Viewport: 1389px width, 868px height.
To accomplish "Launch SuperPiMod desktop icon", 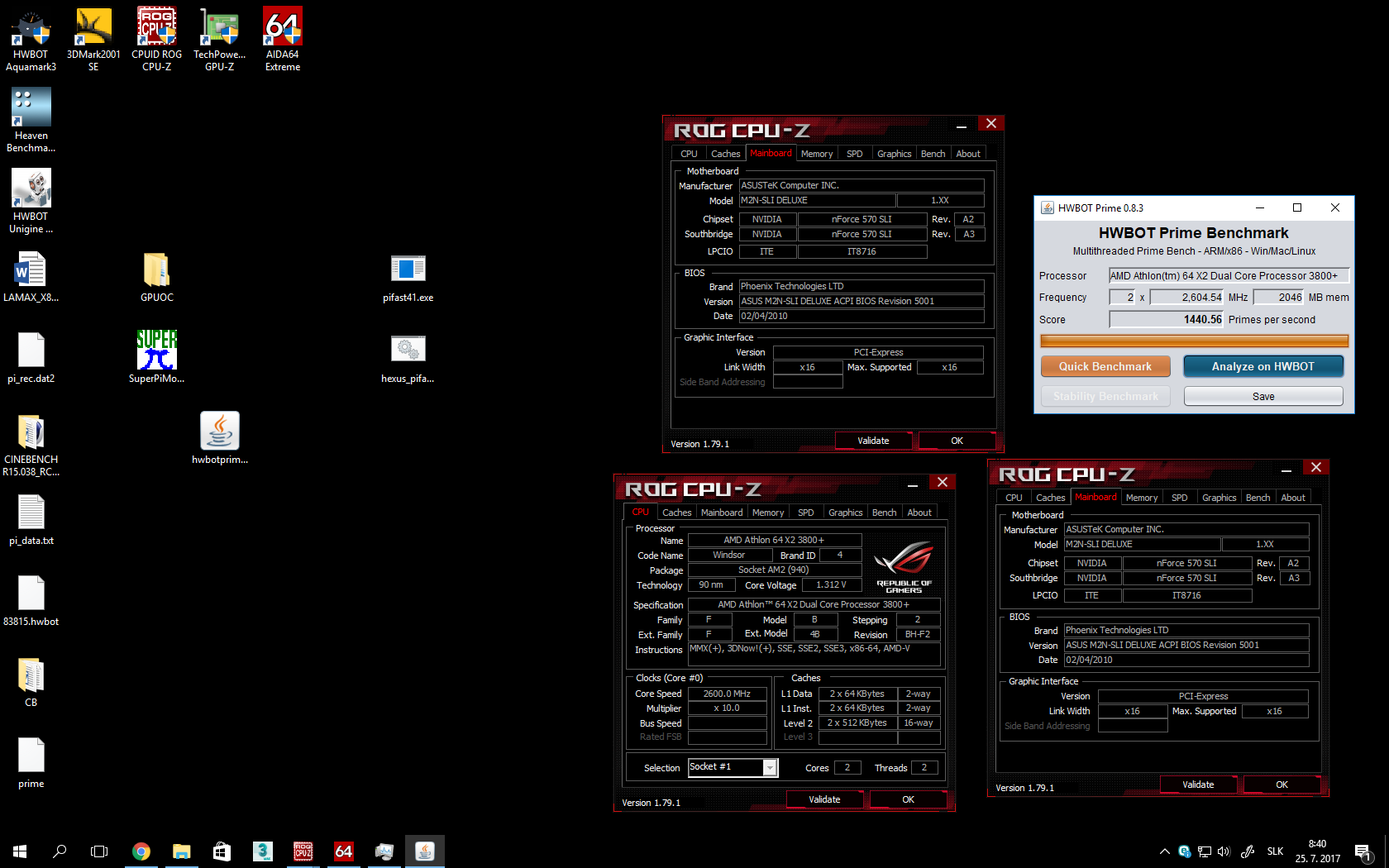I will click(x=156, y=359).
